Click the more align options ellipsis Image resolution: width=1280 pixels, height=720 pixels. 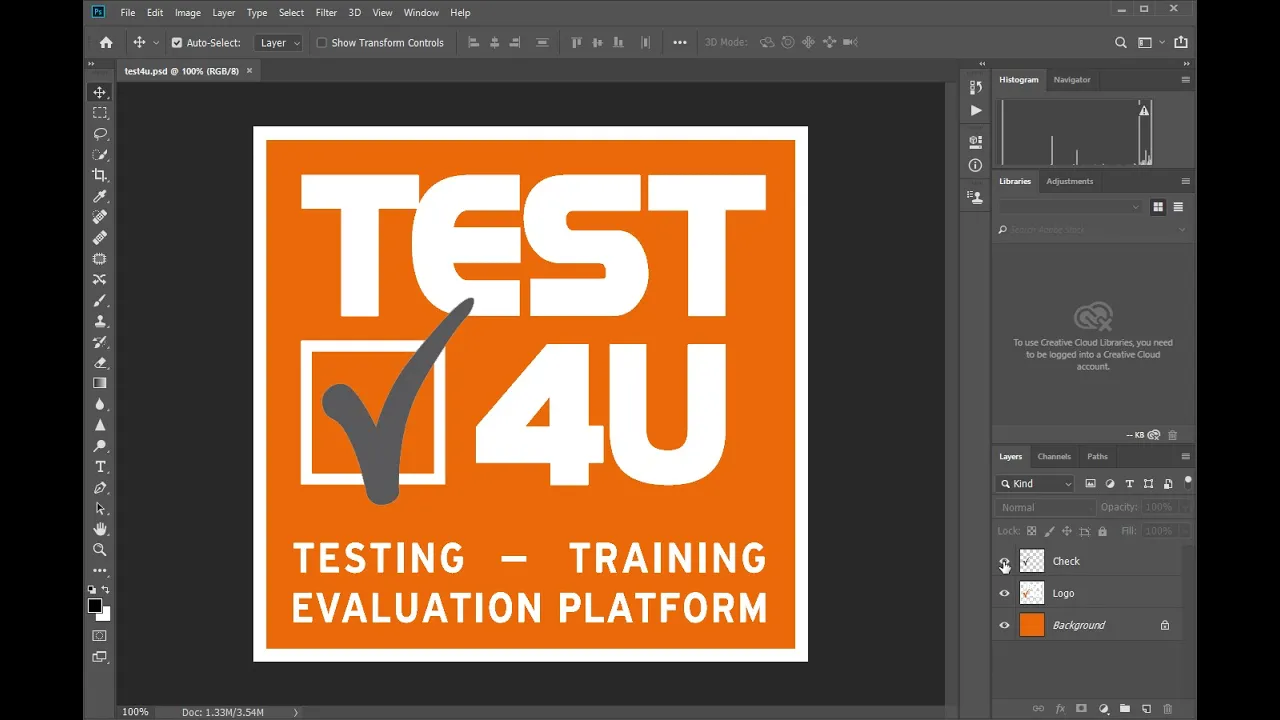point(680,42)
